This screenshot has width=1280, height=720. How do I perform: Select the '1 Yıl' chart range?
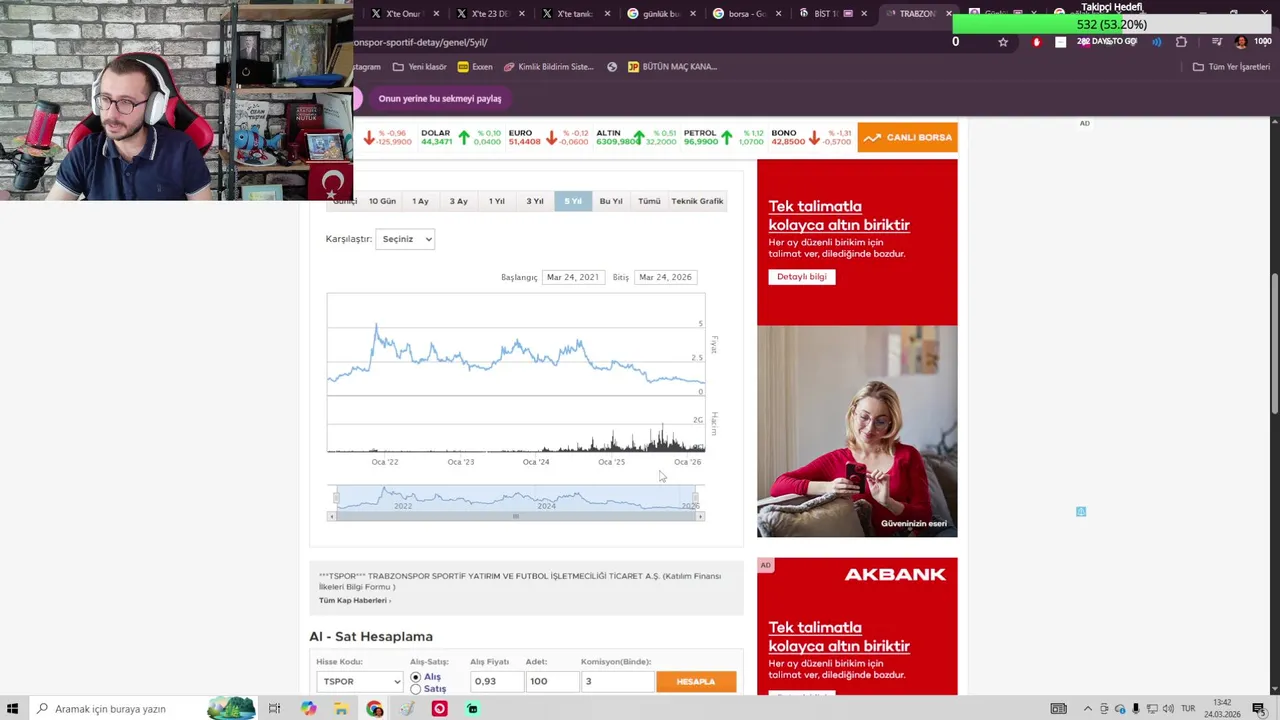pyautogui.click(x=496, y=201)
